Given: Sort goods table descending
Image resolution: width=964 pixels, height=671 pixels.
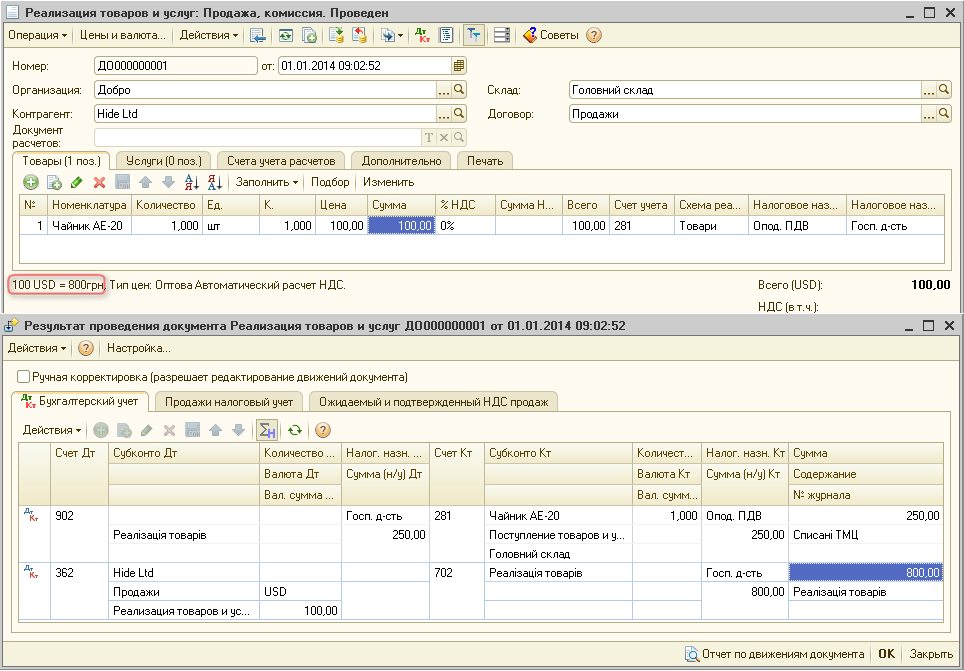Looking at the screenshot, I should 215,182.
